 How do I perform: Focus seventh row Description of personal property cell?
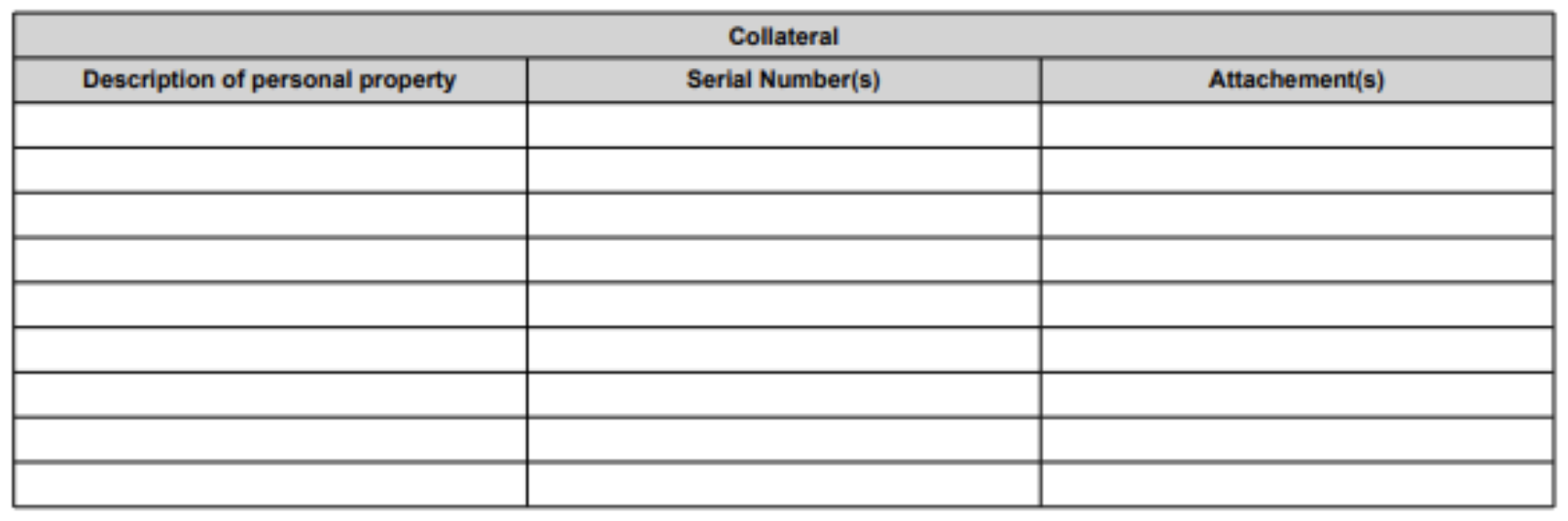click(x=269, y=394)
